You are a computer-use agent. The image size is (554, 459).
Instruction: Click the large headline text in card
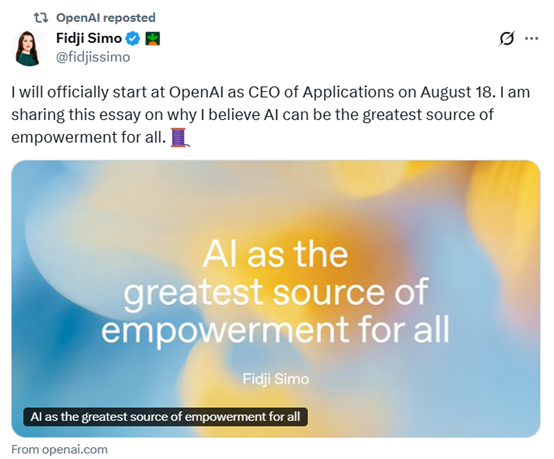[276, 292]
